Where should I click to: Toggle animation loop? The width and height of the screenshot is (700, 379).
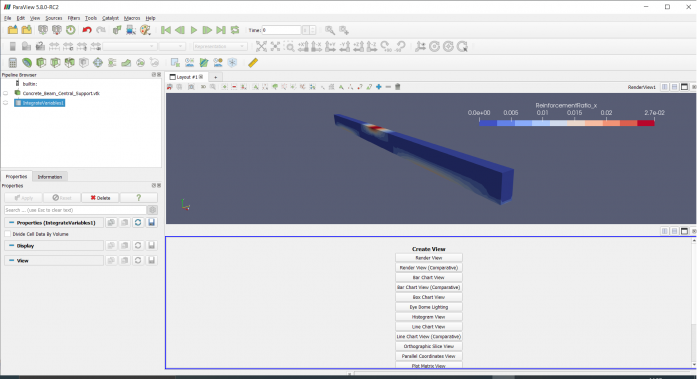click(235, 30)
